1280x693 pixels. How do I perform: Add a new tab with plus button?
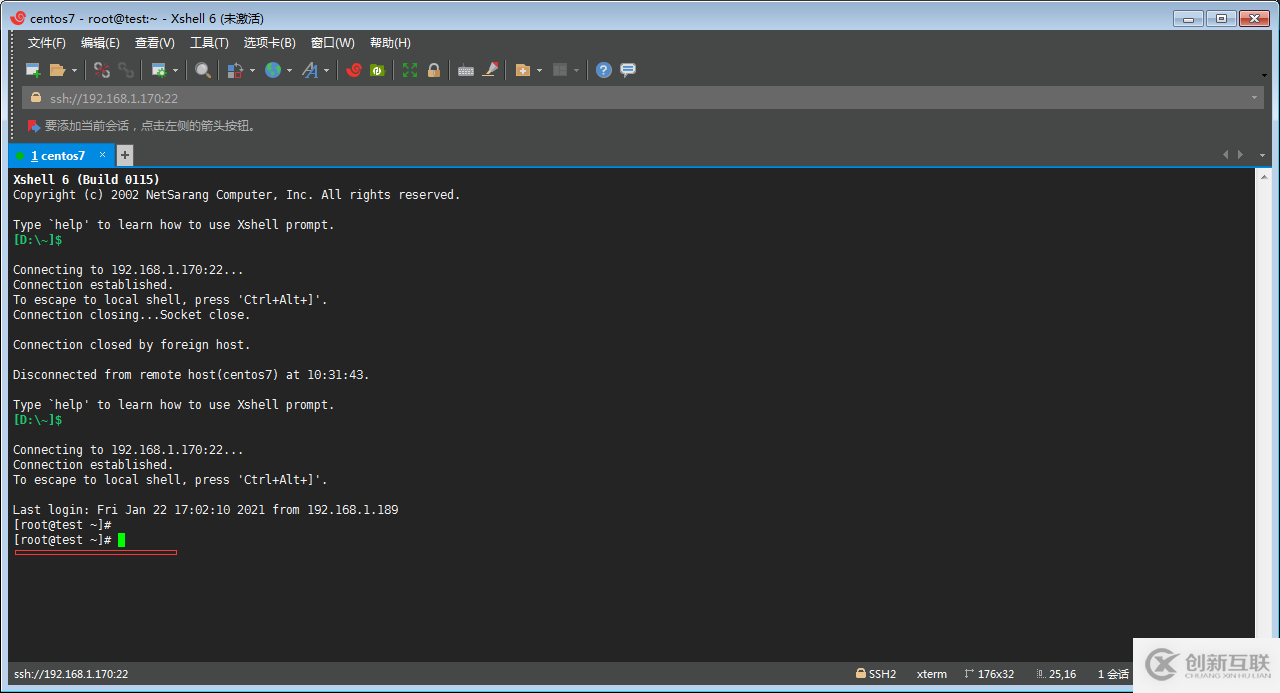(x=125, y=155)
